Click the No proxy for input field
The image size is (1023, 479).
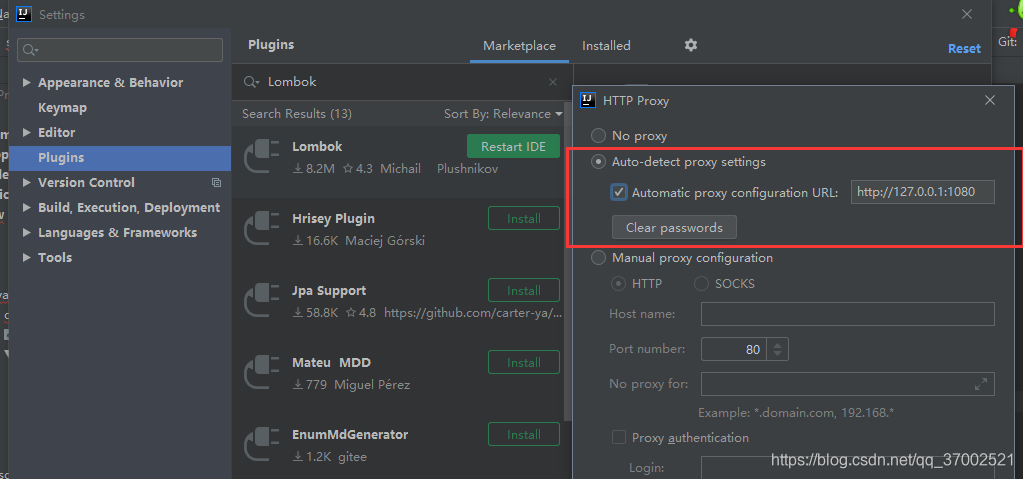847,384
